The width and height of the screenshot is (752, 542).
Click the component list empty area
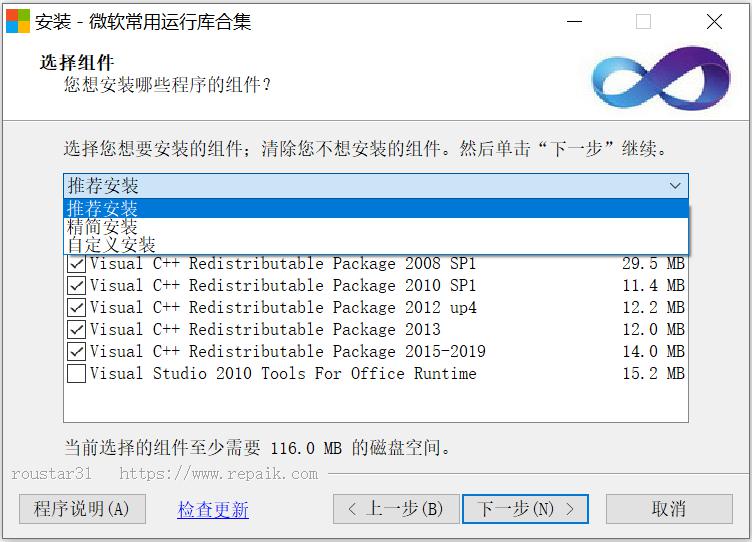click(x=375, y=404)
